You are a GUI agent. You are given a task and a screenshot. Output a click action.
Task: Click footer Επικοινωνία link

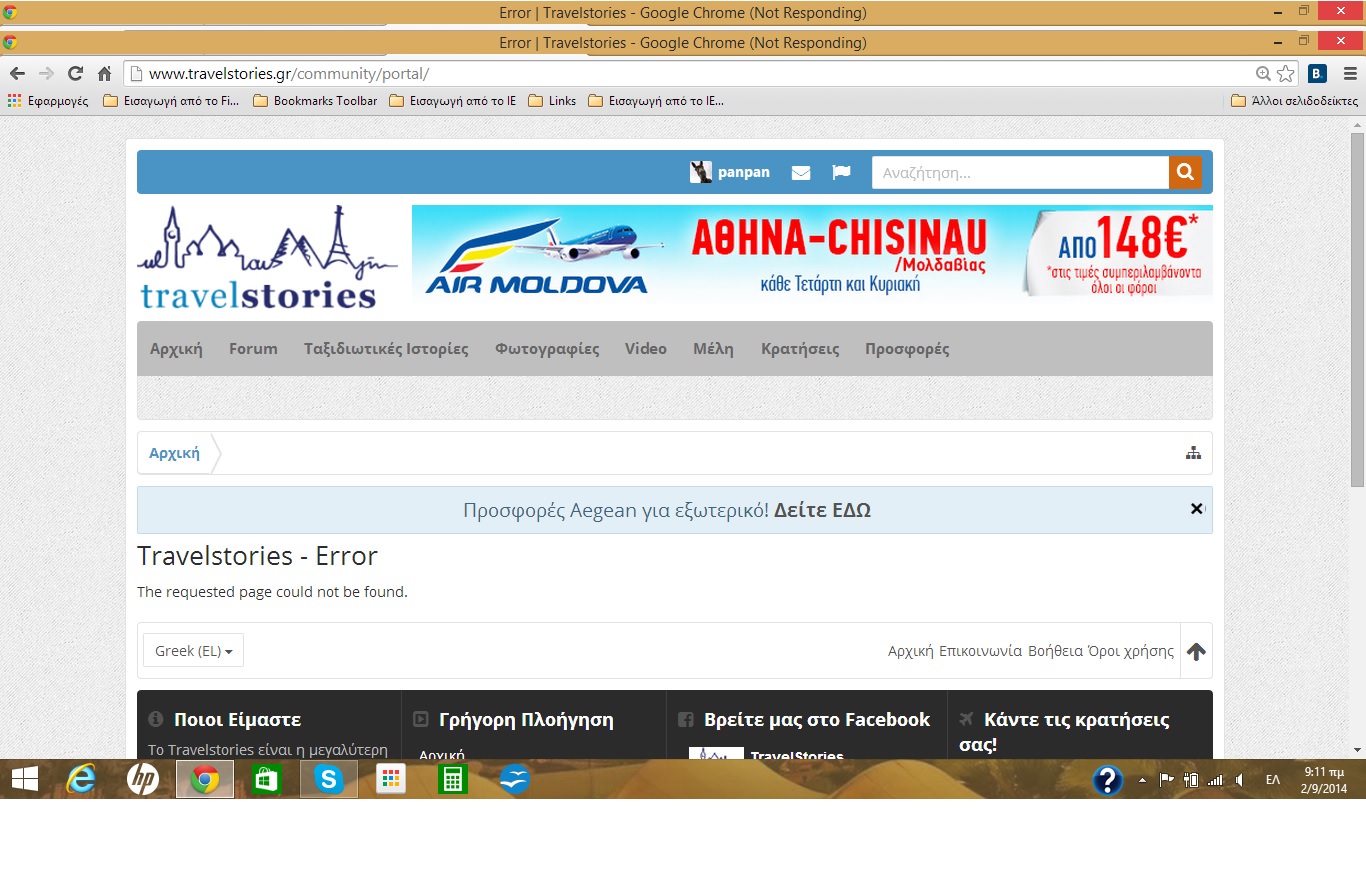pos(980,651)
